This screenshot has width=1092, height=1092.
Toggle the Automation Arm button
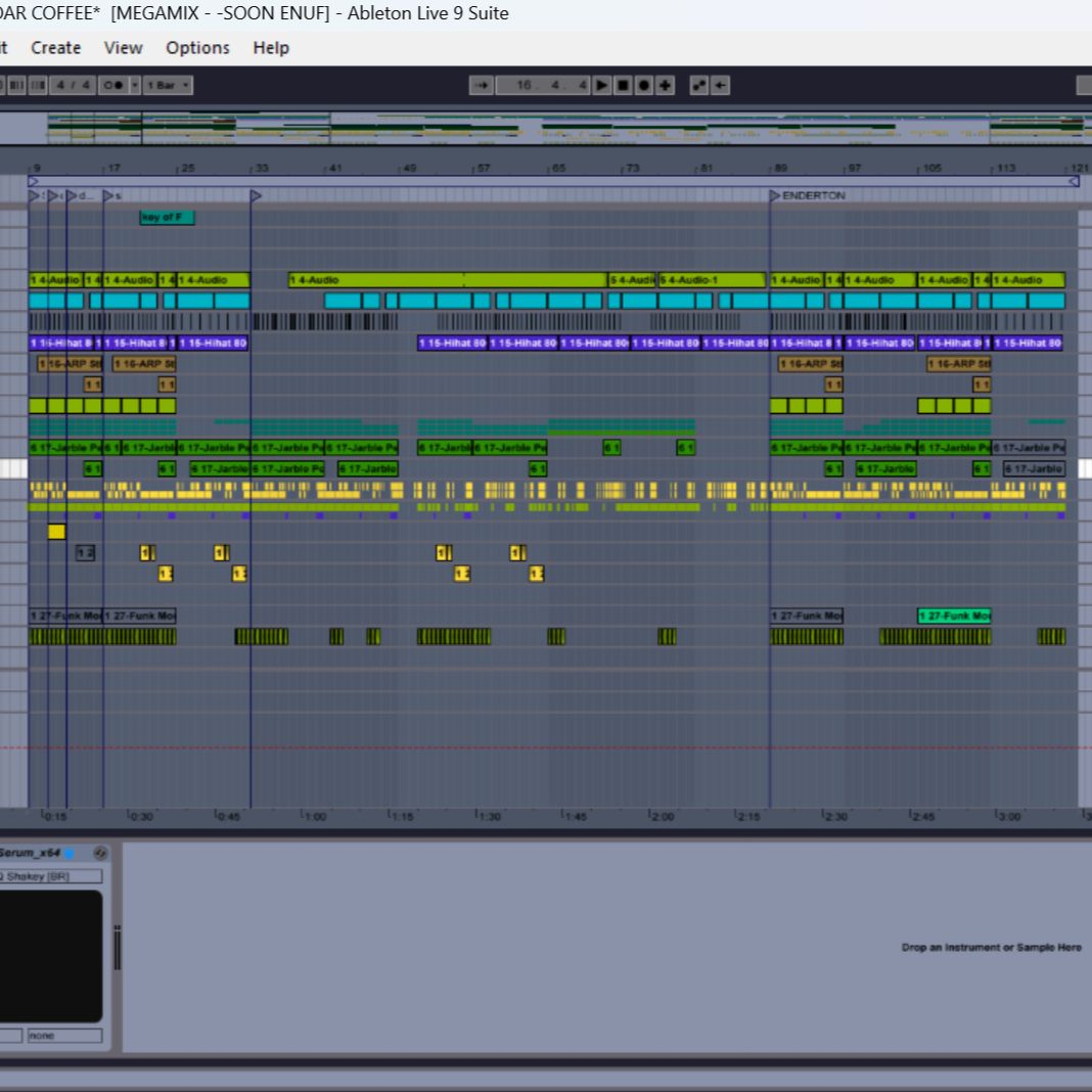click(x=699, y=85)
